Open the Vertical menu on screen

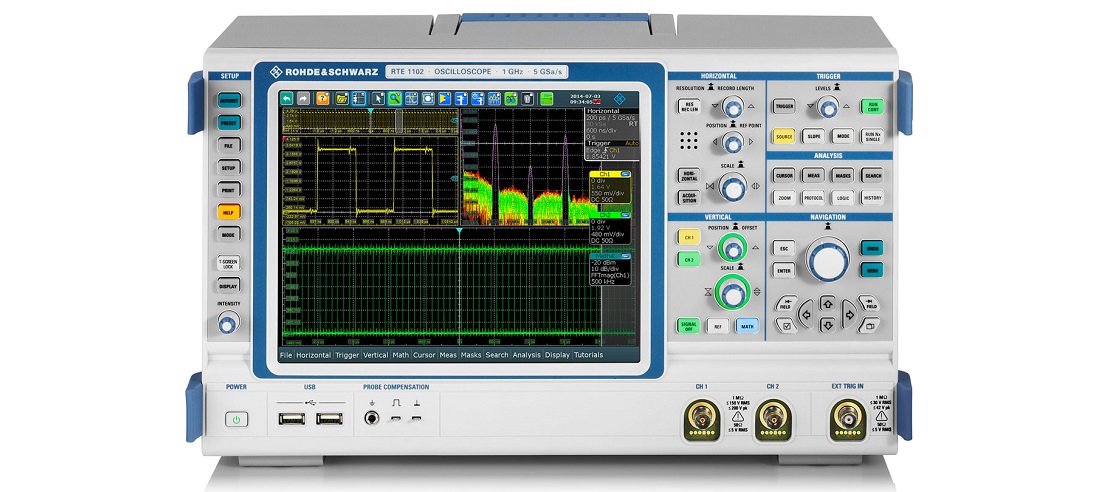pos(375,355)
